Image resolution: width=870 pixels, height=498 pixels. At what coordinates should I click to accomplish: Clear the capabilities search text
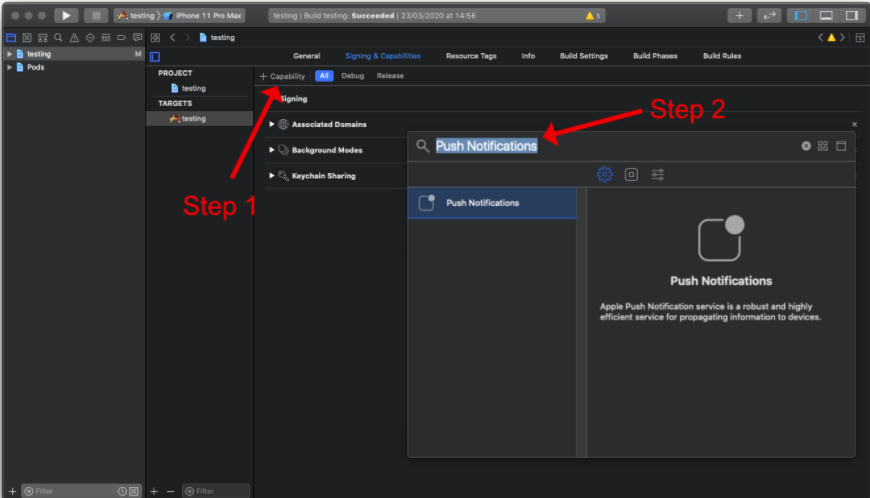pyautogui.click(x=806, y=146)
